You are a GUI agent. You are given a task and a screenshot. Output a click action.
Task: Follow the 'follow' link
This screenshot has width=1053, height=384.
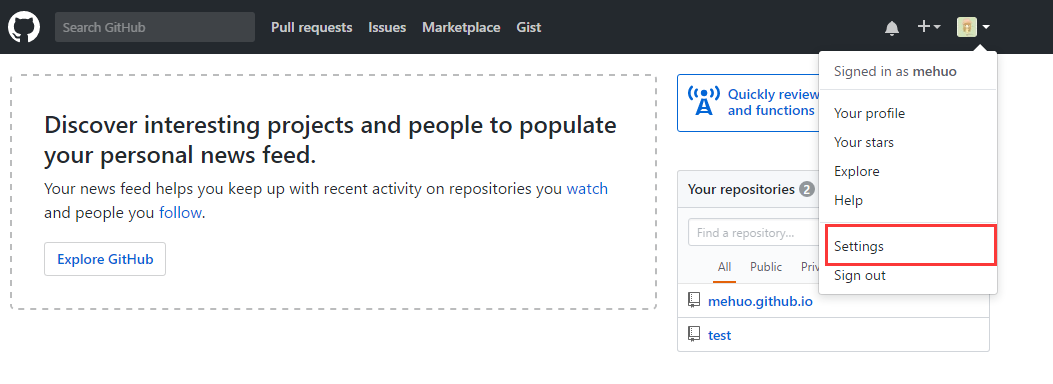[x=180, y=213]
